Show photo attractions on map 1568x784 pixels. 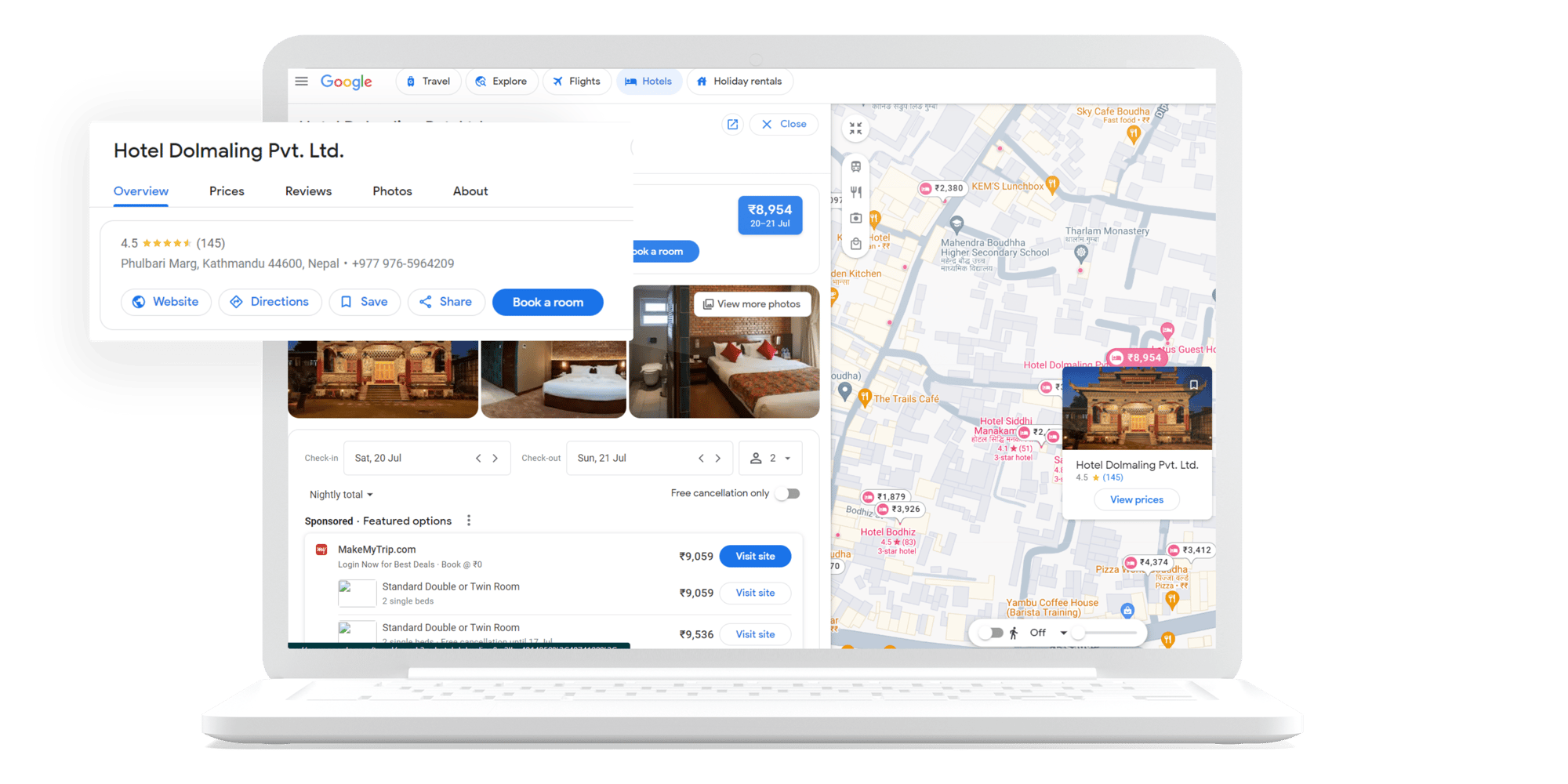click(856, 218)
